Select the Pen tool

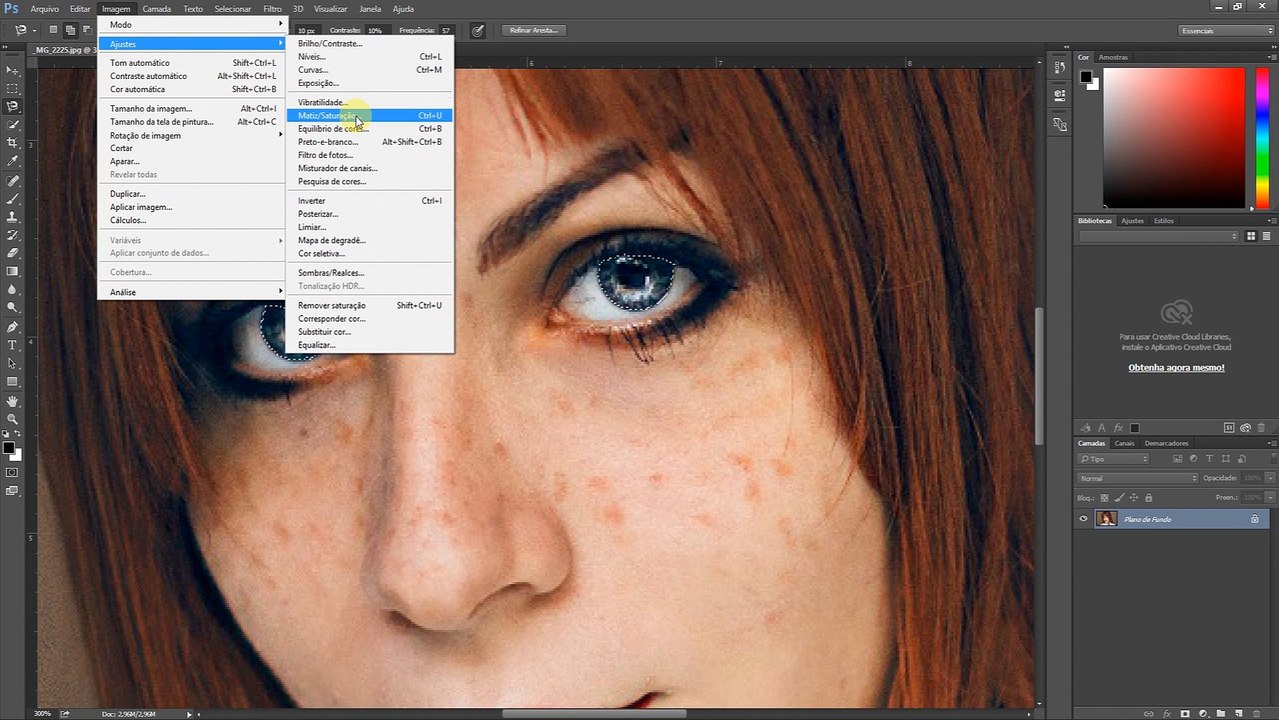(x=13, y=327)
